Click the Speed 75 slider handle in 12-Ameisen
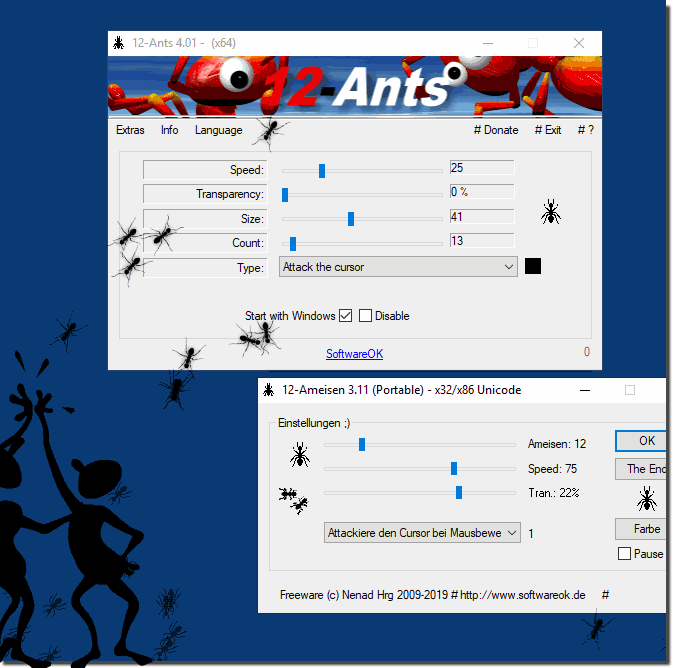This screenshot has width=673, height=668. [x=454, y=468]
